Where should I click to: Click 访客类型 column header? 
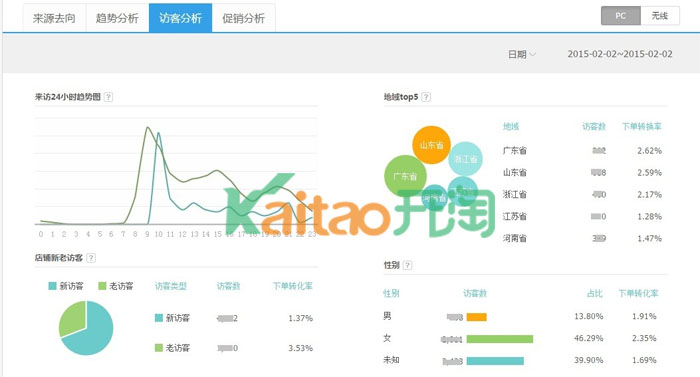[171, 286]
